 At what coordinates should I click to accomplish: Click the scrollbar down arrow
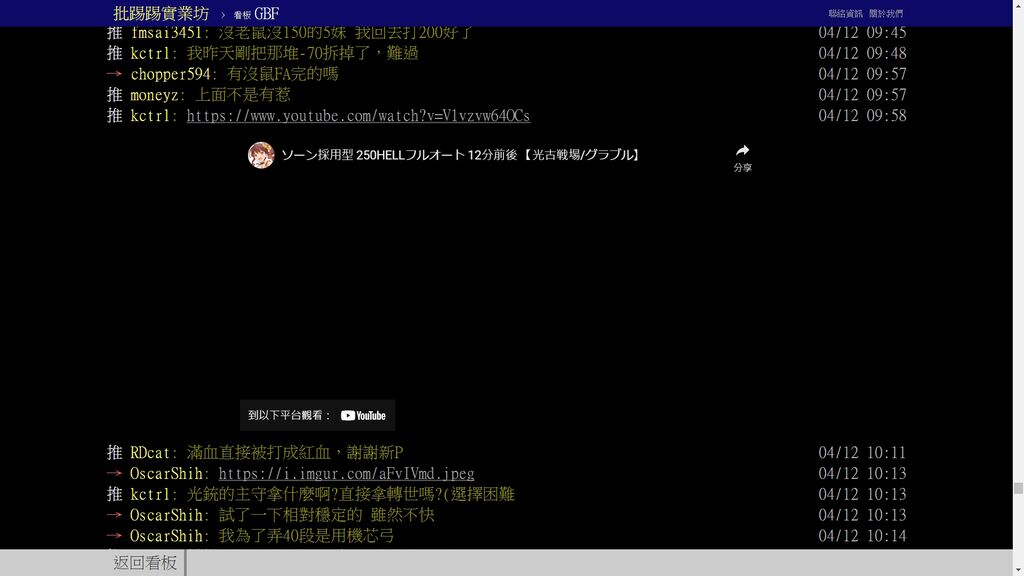[x=1018, y=569]
